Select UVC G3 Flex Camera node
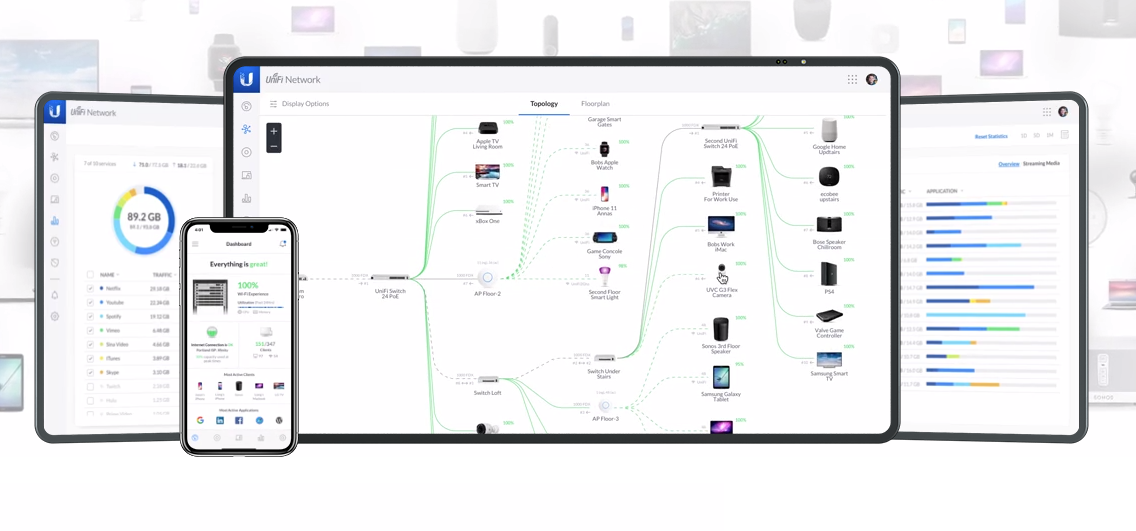The image size is (1136, 531). pyautogui.click(x=721, y=281)
